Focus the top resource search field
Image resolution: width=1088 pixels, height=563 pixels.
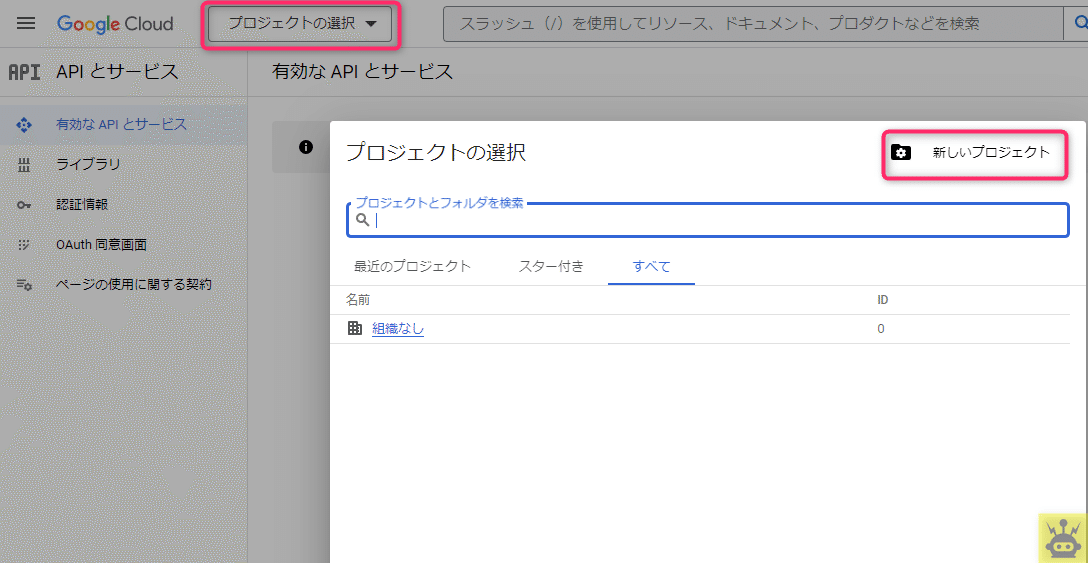point(753,24)
